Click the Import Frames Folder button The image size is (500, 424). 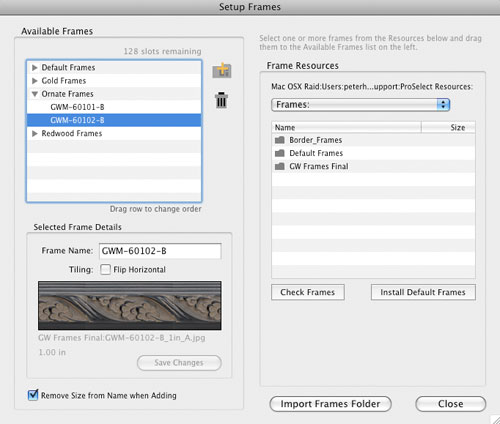point(330,404)
